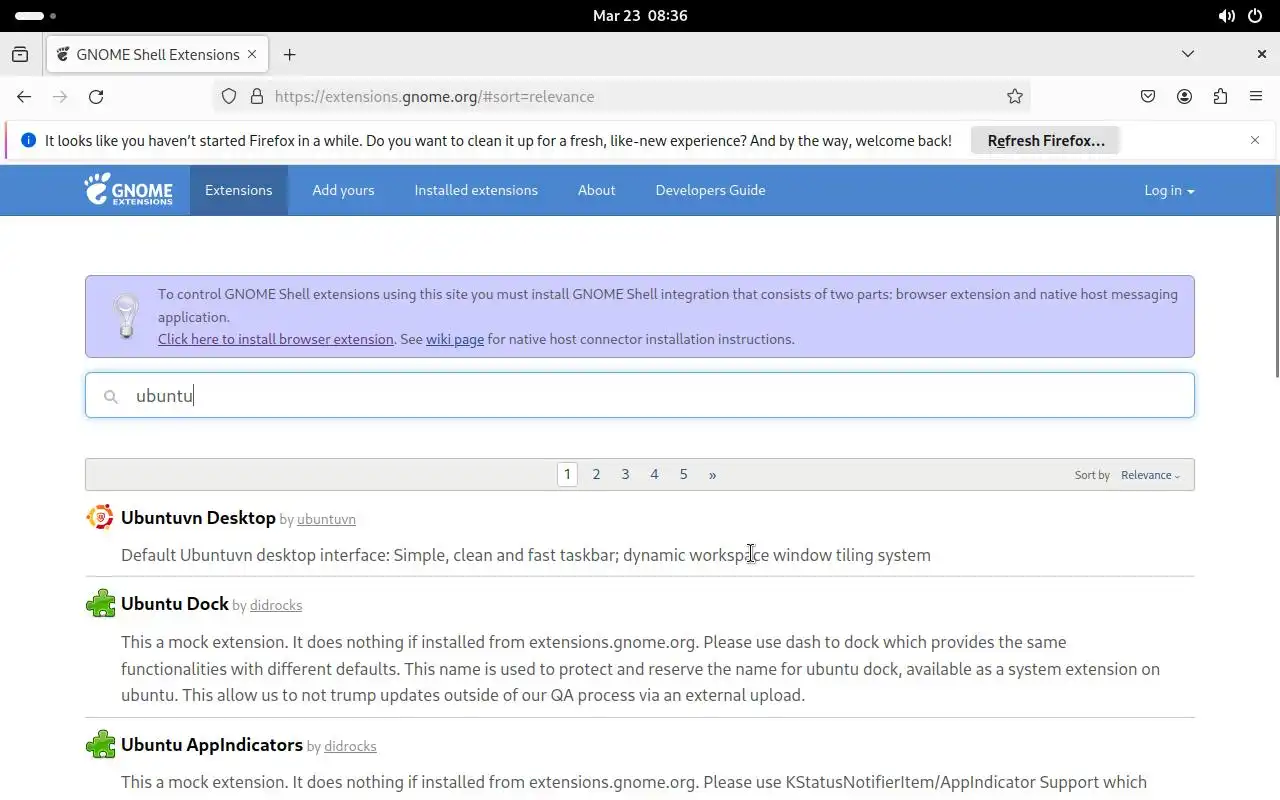Image resolution: width=1280 pixels, height=800 pixels.
Task: Click the Ubuntu AppIndicators puzzle icon
Action: click(100, 744)
